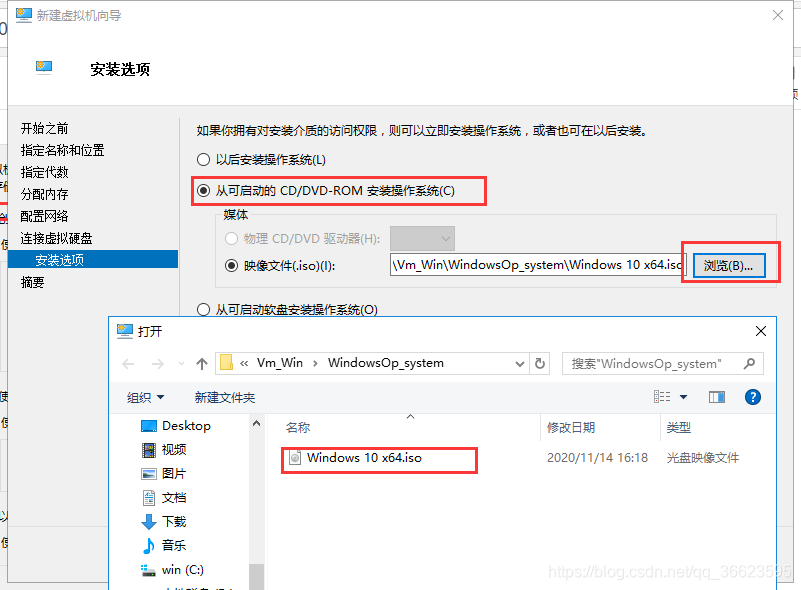This screenshot has width=801, height=590.
Task: Go to 配置网络 wizard step
Action: pos(44,216)
